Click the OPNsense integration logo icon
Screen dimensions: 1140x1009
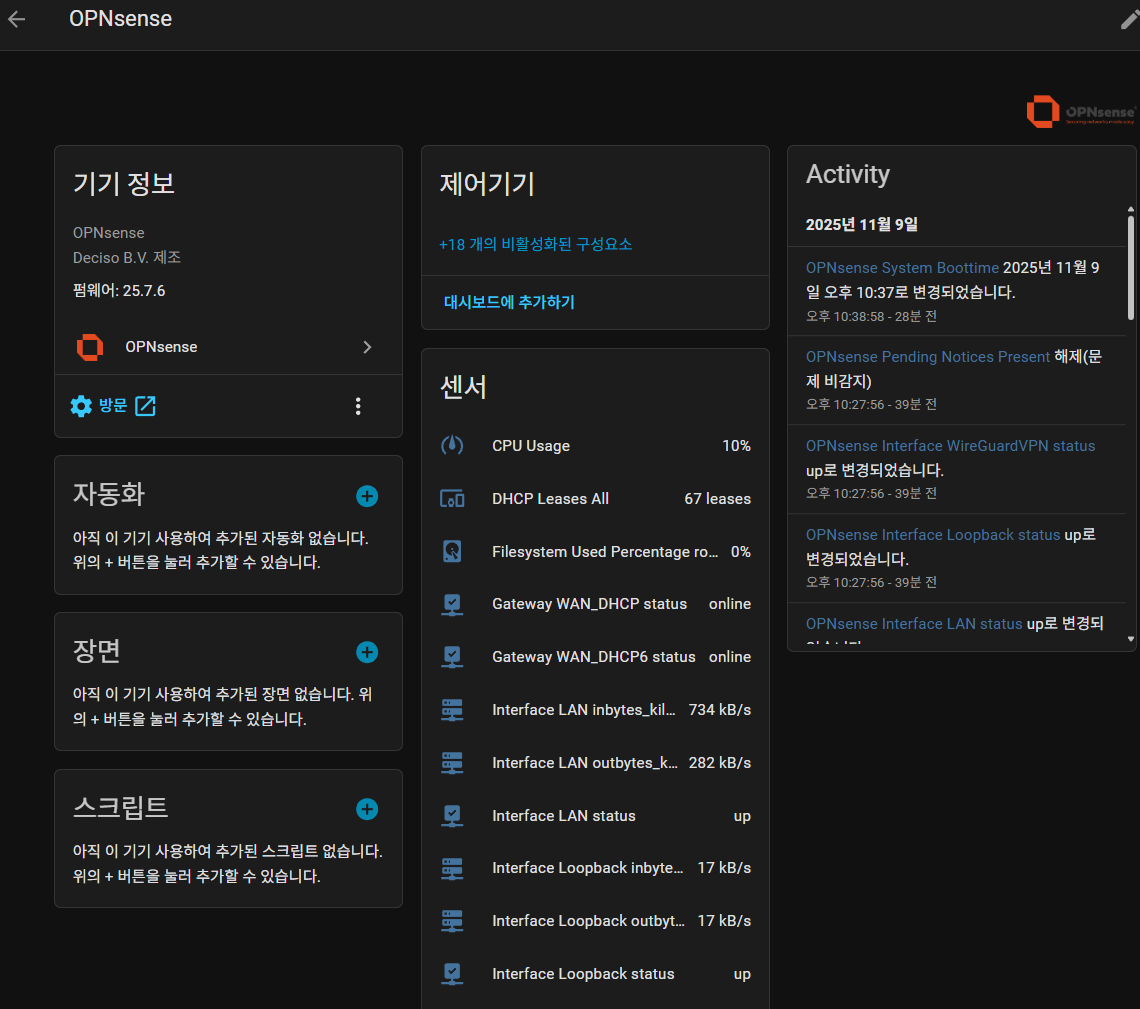[90, 347]
